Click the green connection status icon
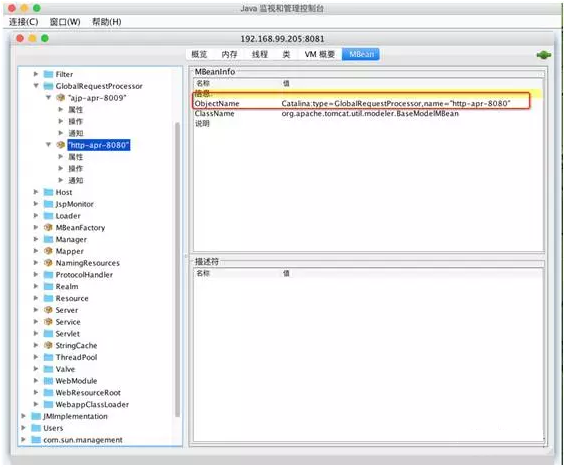The height and width of the screenshot is (470, 564). pyautogui.click(x=543, y=55)
